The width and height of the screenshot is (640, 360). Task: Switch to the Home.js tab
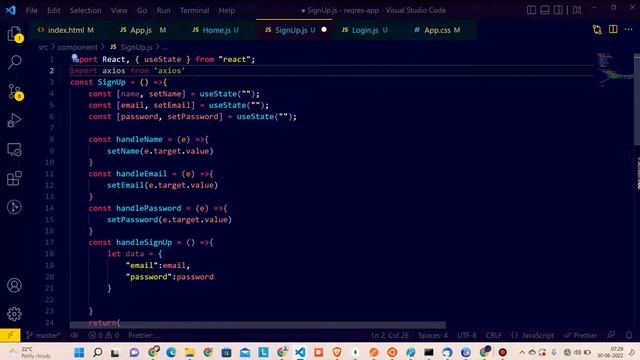[216, 30]
